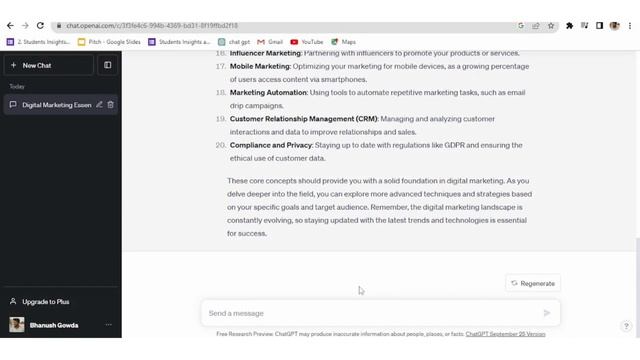640x360 pixels.
Task: Share this page icon in address bar
Action: [536, 26]
